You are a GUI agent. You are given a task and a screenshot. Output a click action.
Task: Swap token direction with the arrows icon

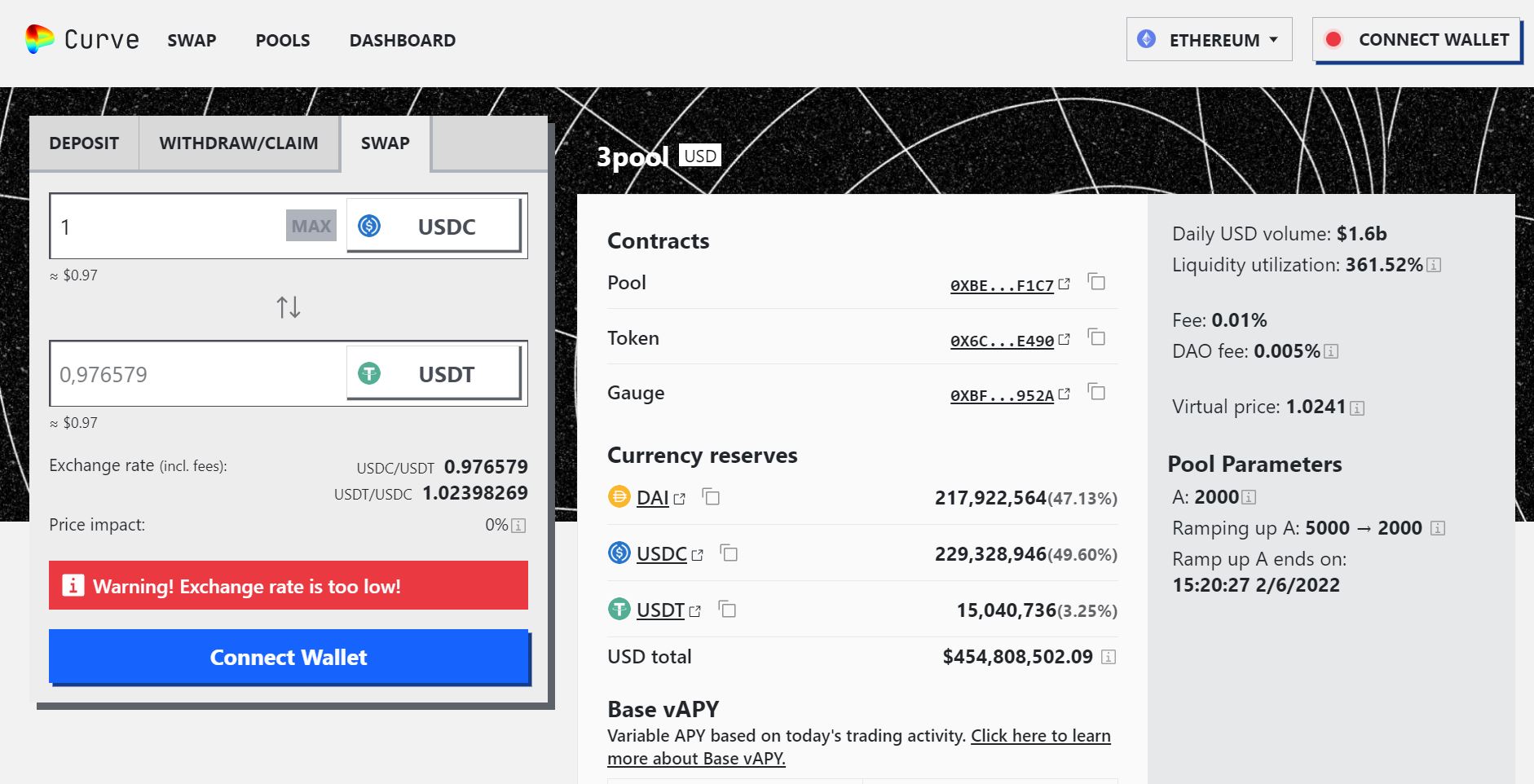tap(289, 307)
